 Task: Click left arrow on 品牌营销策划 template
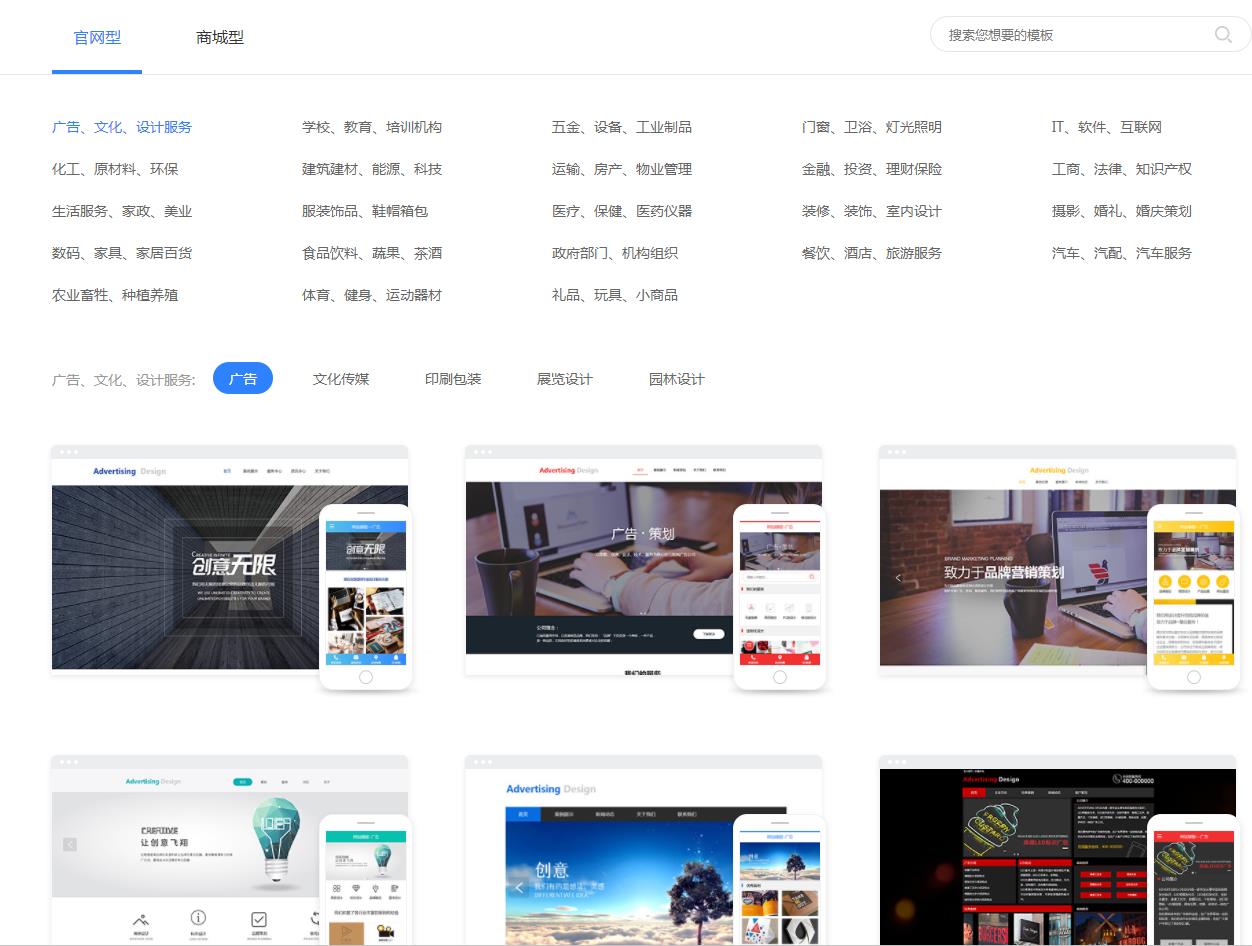coord(898,578)
